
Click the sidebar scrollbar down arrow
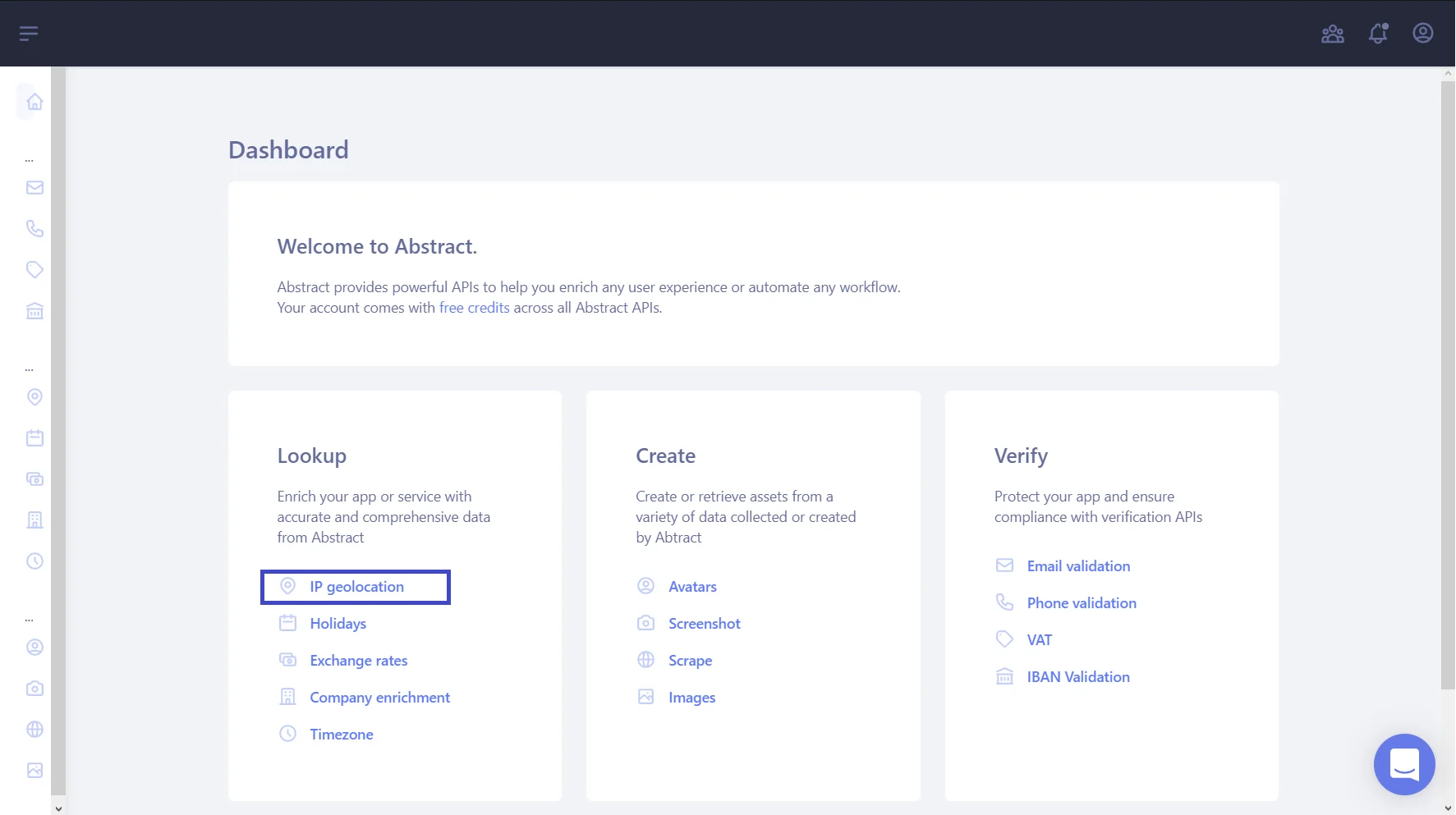point(57,808)
